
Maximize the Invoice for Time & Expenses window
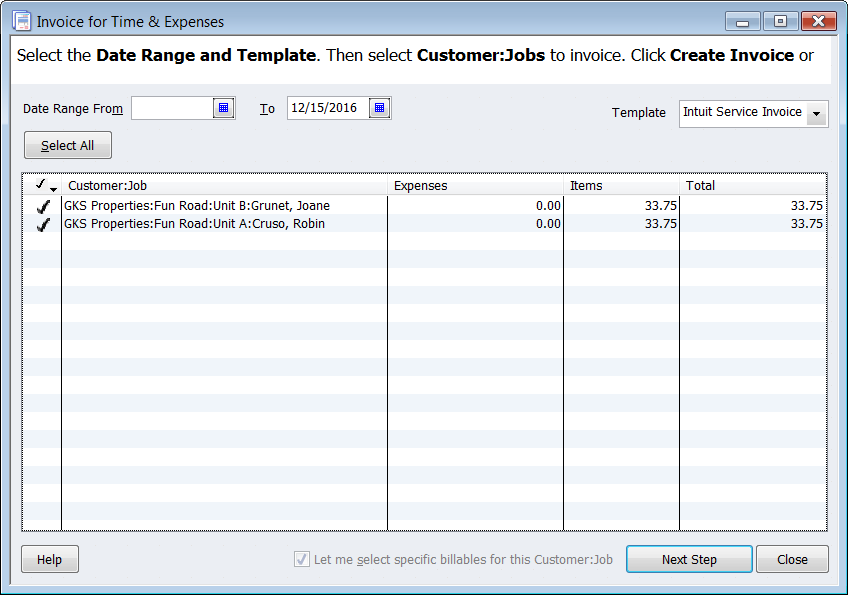[780, 21]
